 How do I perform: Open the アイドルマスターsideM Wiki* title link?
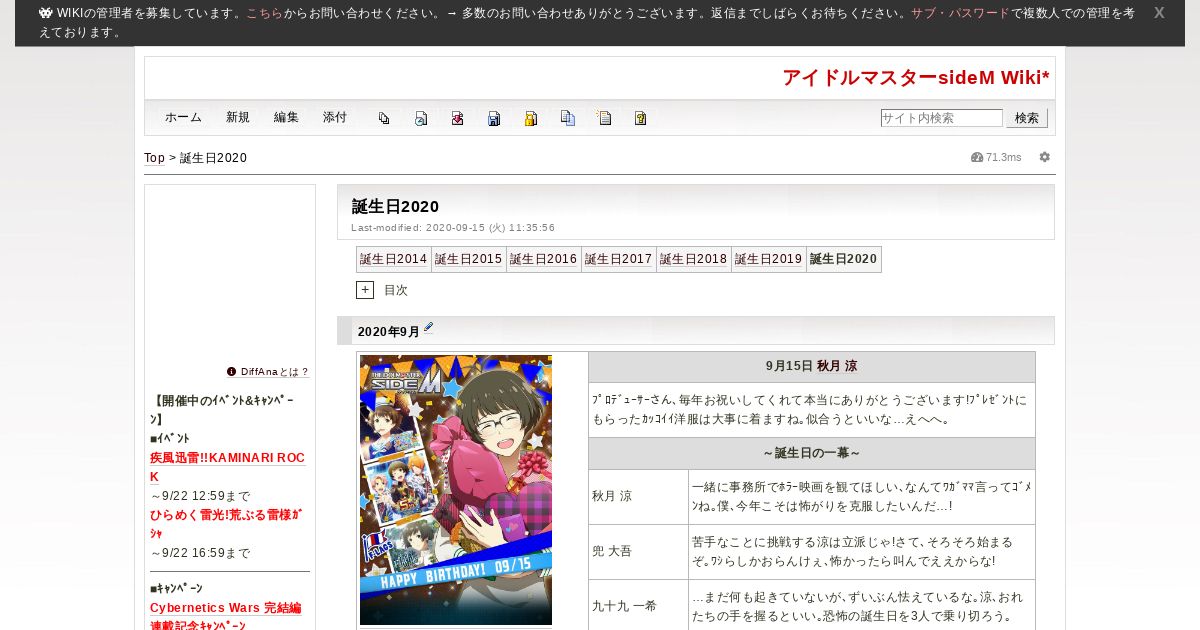pyautogui.click(x=916, y=78)
